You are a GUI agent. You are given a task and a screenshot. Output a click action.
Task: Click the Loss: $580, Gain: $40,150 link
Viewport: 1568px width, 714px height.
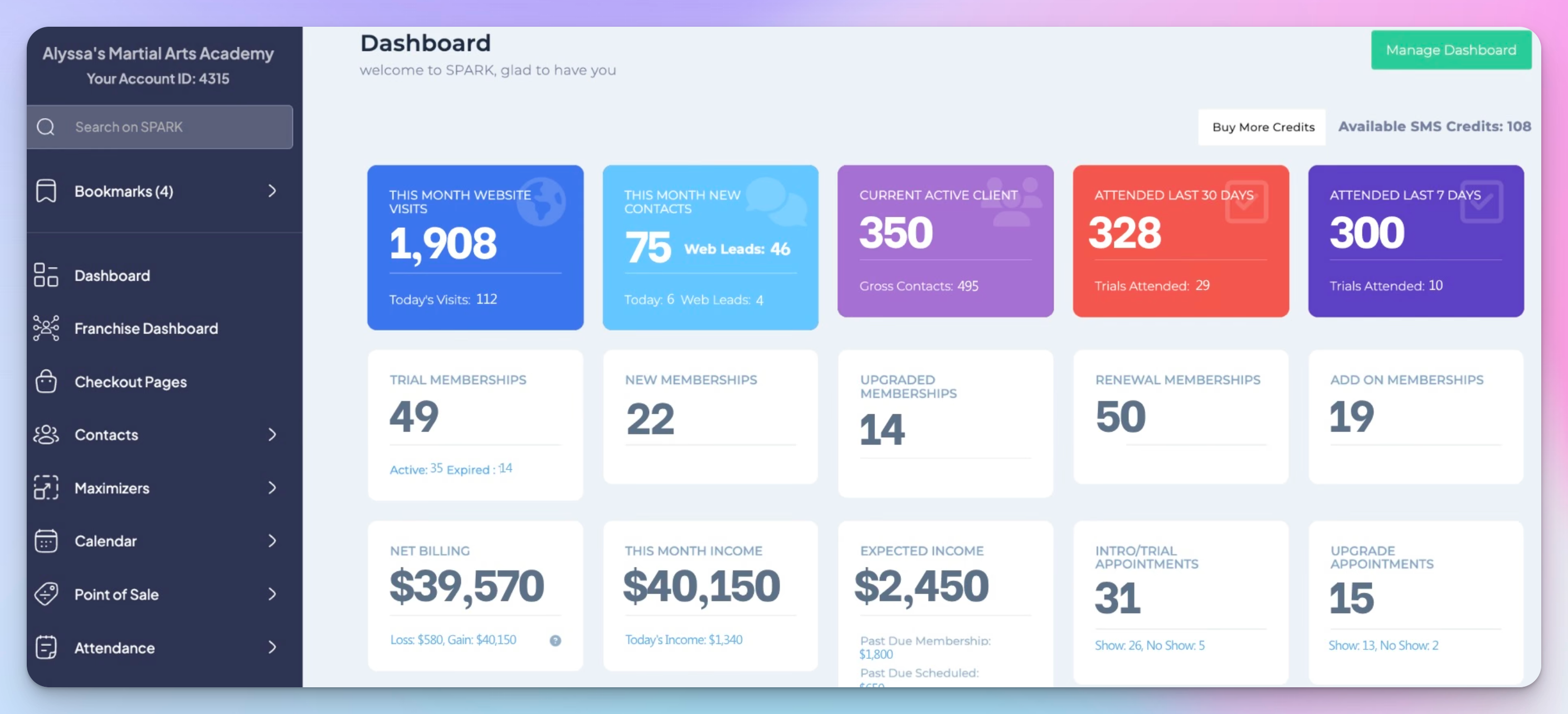pos(453,640)
